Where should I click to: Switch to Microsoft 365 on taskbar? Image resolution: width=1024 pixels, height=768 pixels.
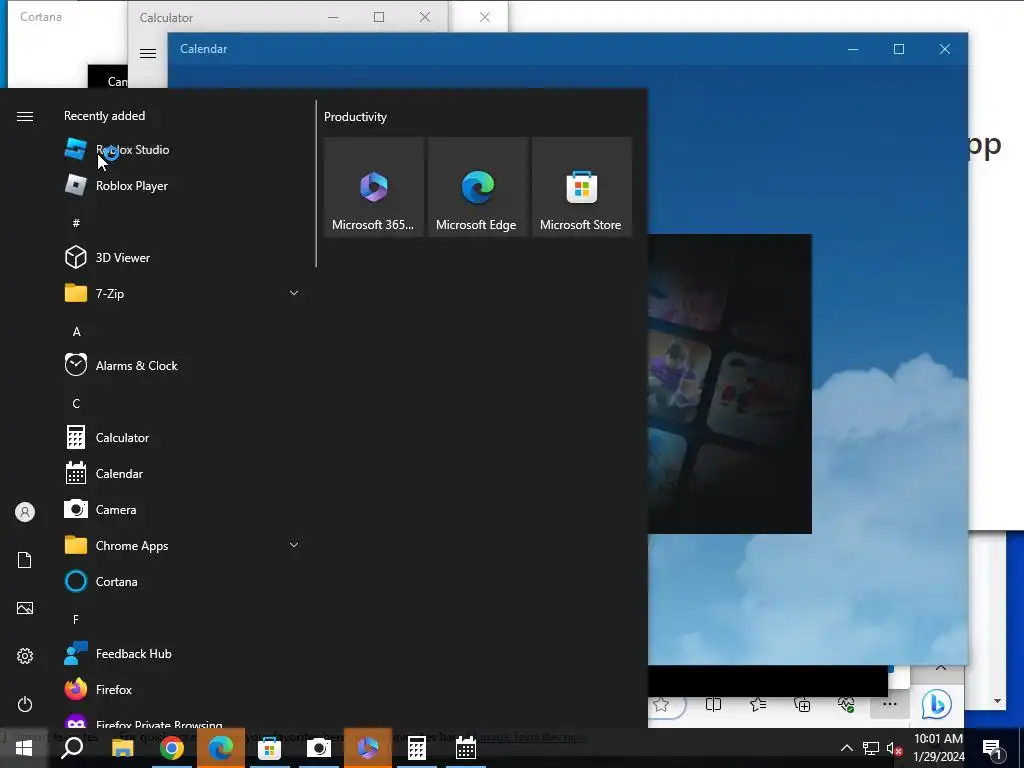point(368,748)
